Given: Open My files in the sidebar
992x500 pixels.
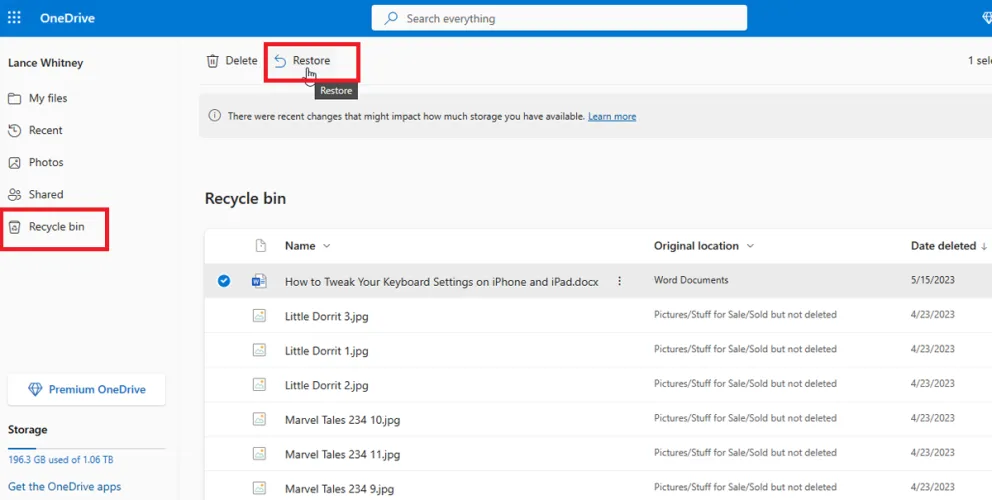Looking at the screenshot, I should pos(47,98).
